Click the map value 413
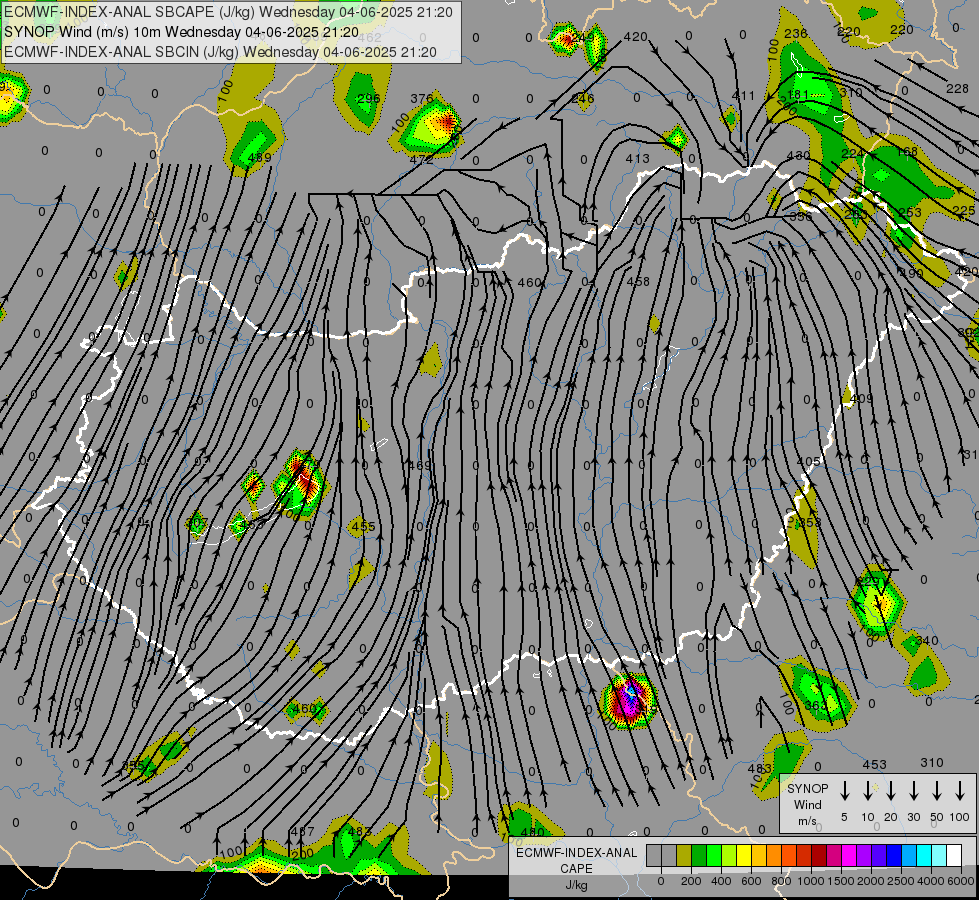Screen dimensions: 979x900 (637, 159)
